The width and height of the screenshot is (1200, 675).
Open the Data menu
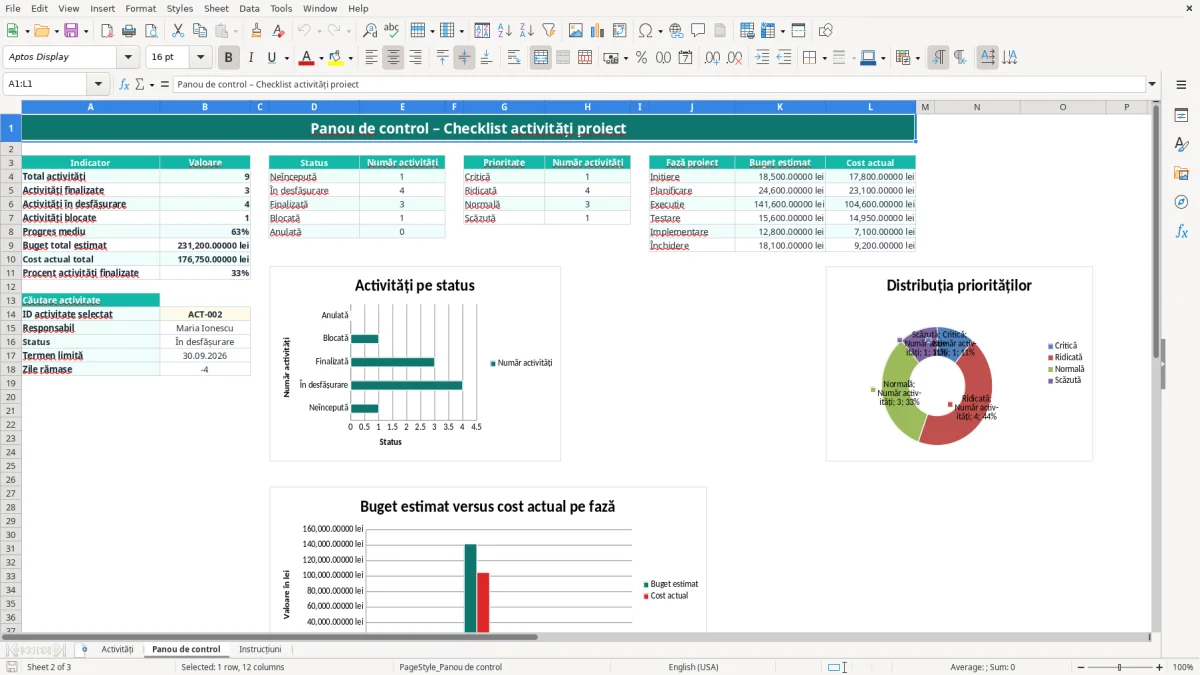[249, 8]
